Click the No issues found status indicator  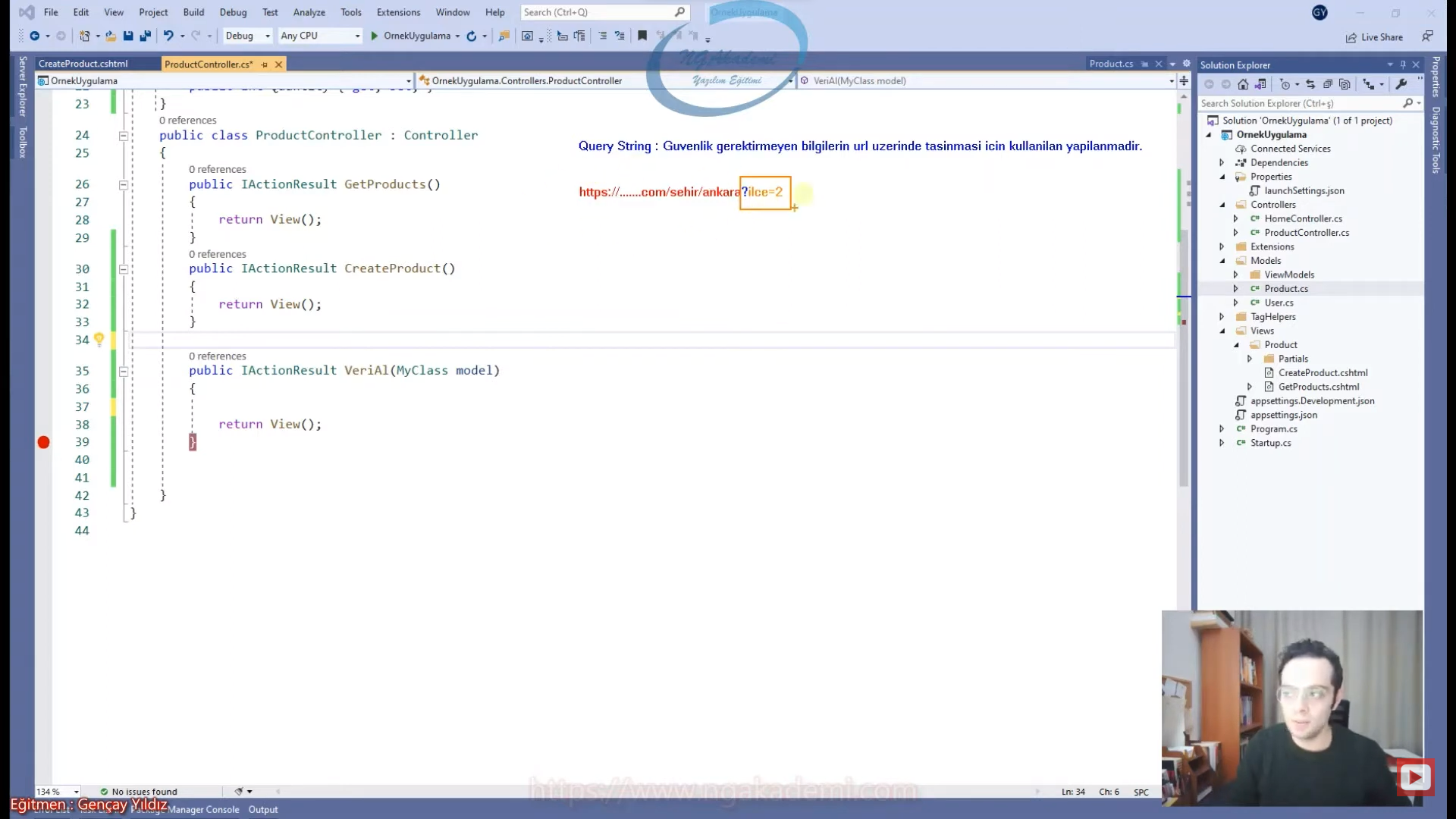tap(139, 792)
